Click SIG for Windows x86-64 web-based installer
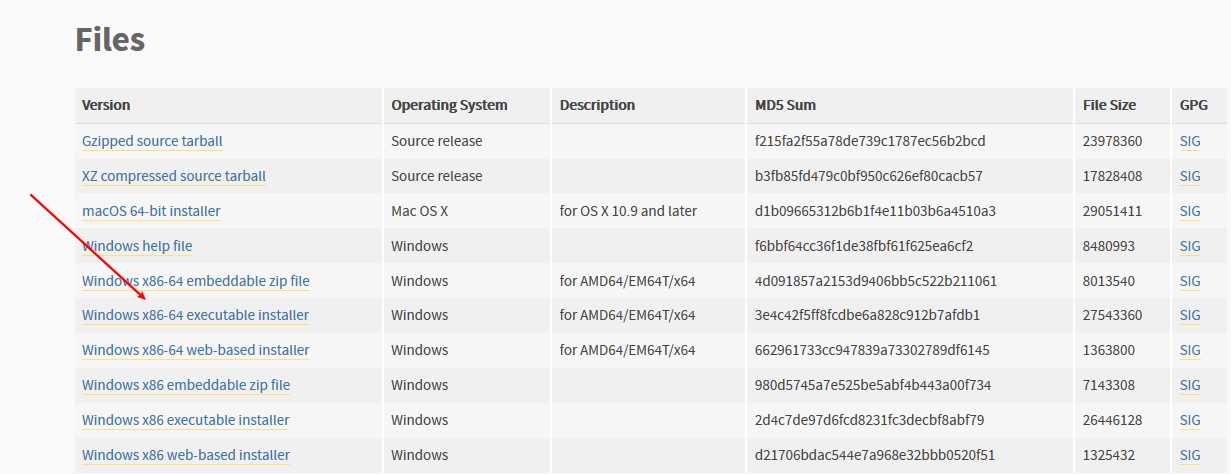 click(x=1190, y=350)
